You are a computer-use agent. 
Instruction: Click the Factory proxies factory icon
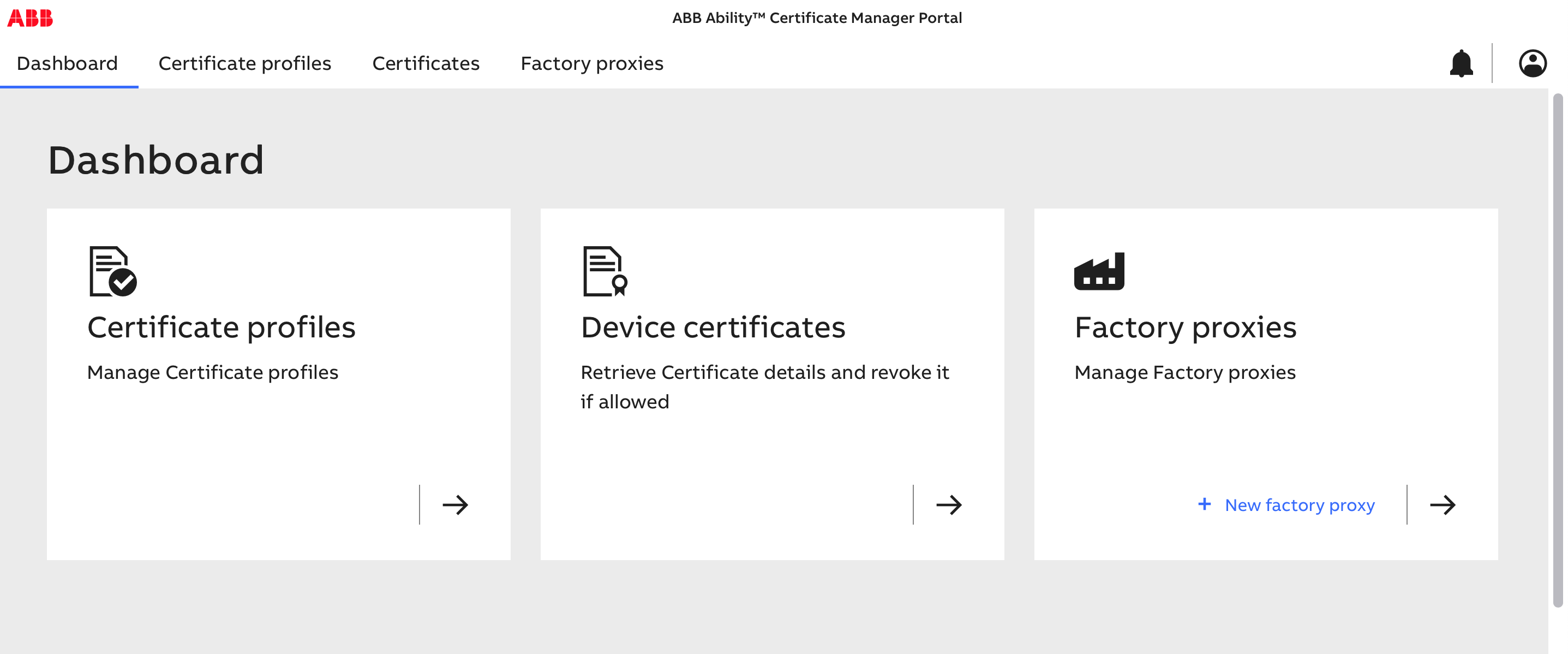tap(1099, 271)
